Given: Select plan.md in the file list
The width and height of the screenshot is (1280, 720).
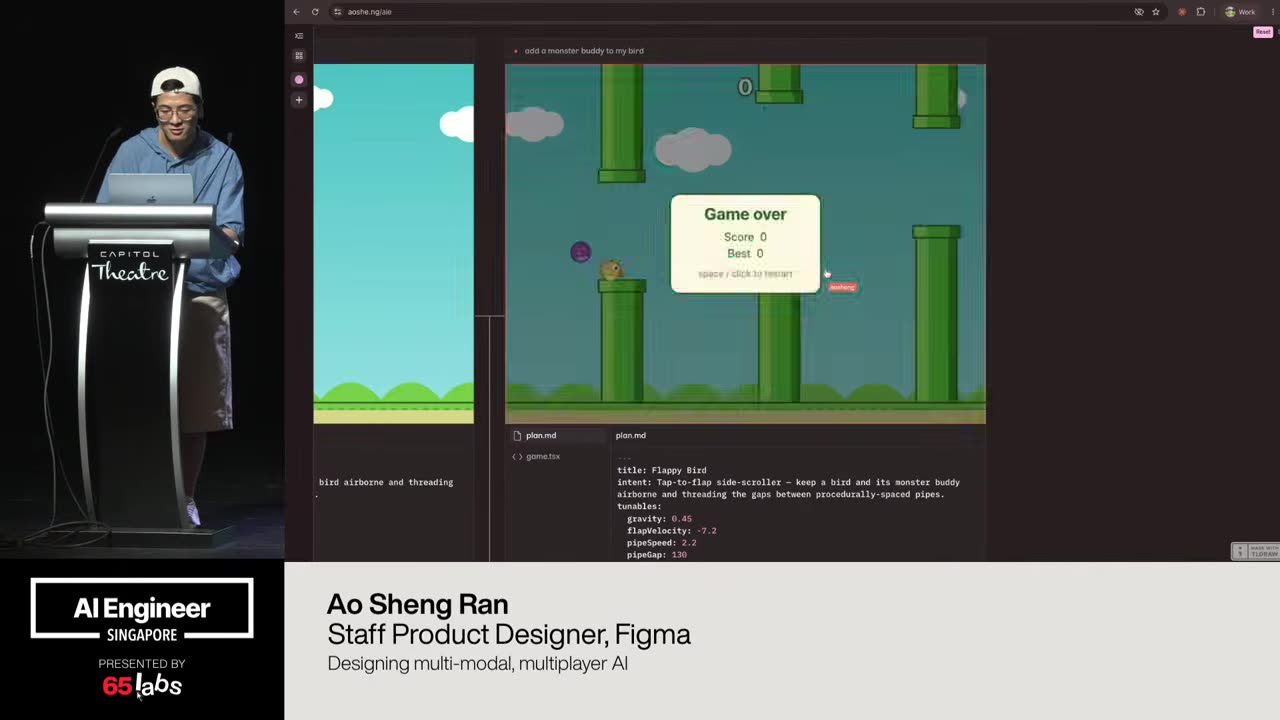Looking at the screenshot, I should pyautogui.click(x=556, y=435).
